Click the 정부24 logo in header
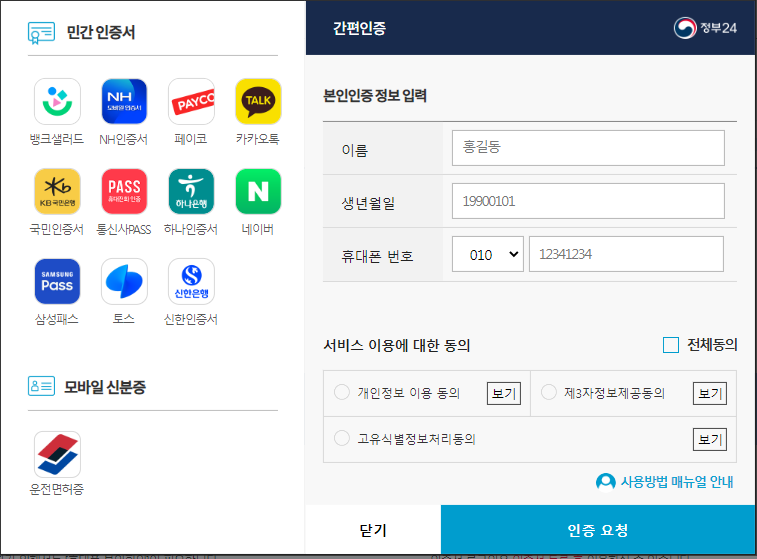This screenshot has height=559, width=757. click(x=705, y=28)
